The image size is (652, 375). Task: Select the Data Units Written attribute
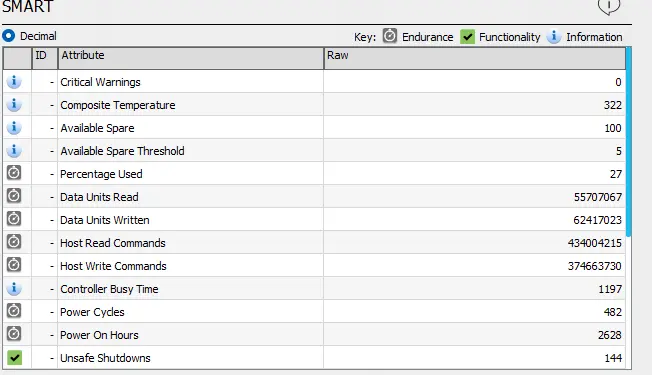[105, 220]
